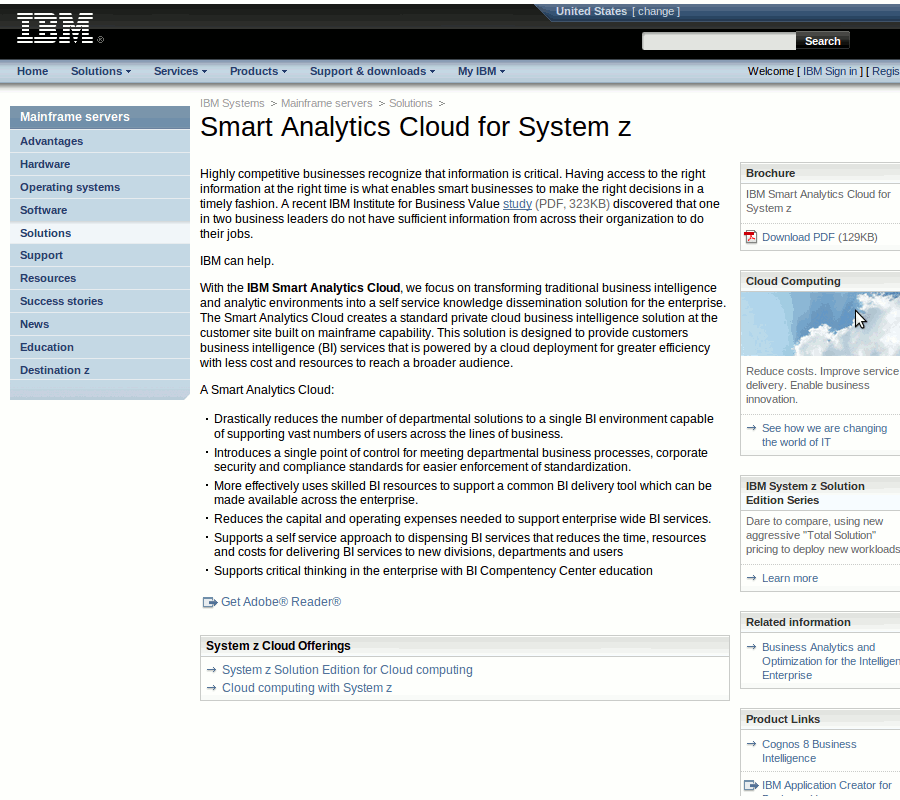Open Education sidebar item
900x800 pixels.
click(x=100, y=347)
